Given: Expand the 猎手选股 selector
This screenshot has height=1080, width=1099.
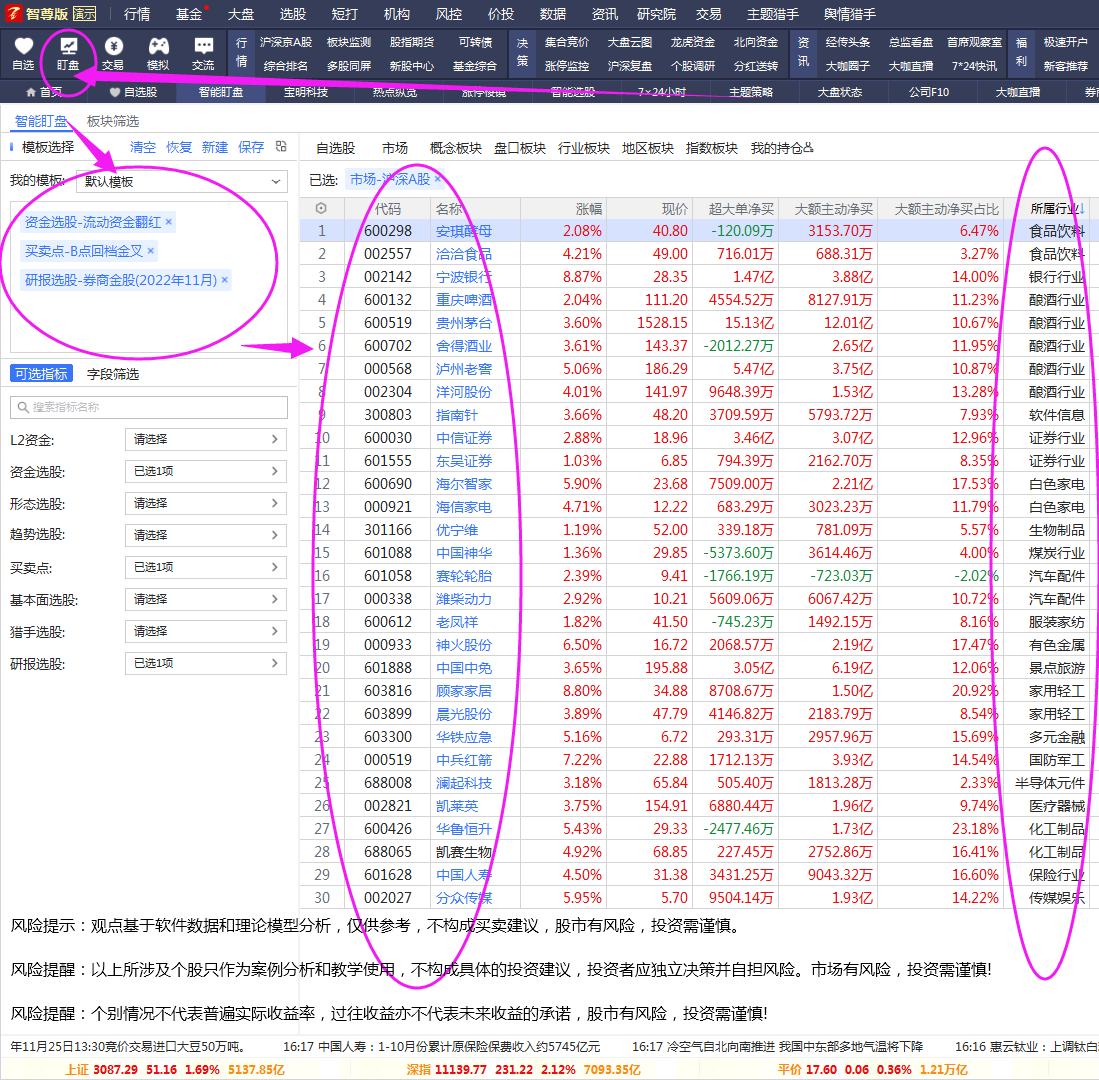Looking at the screenshot, I should (205, 631).
